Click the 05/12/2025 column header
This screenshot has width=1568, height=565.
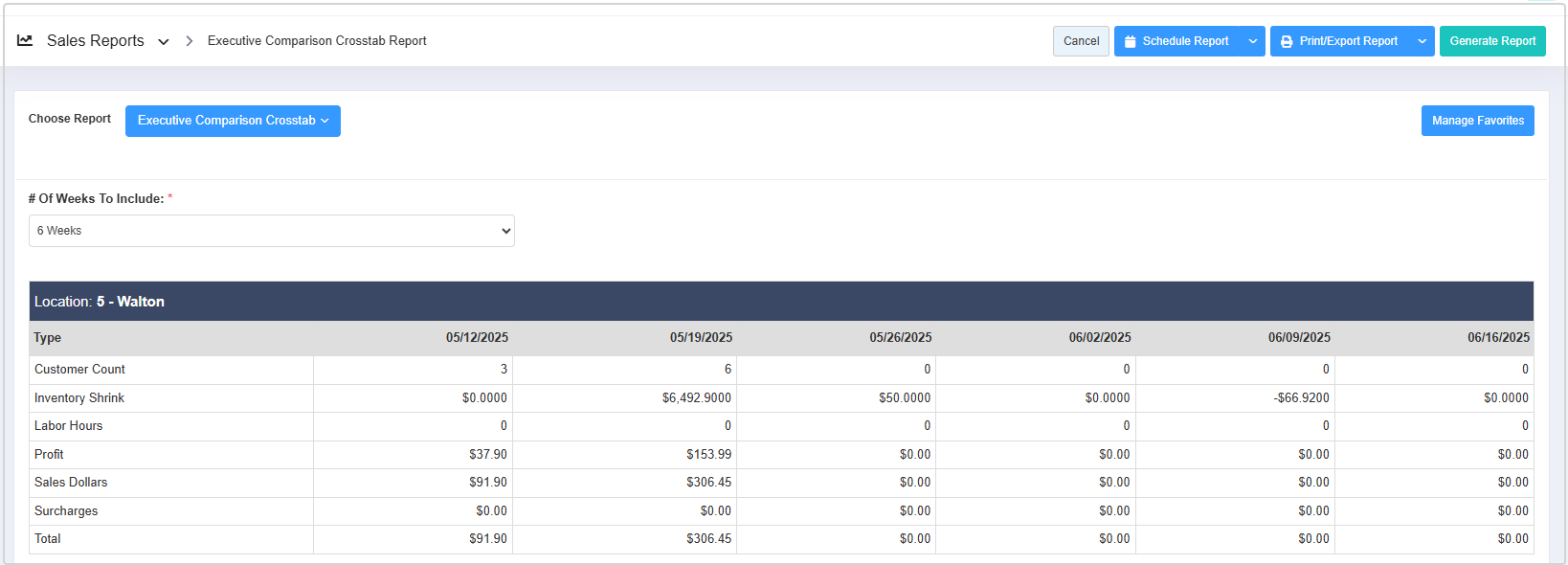coord(477,338)
